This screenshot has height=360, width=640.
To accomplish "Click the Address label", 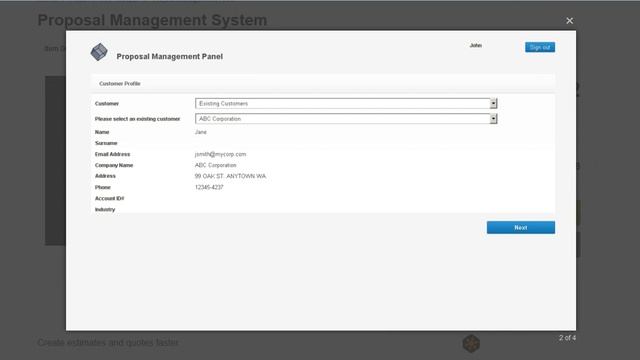I will pos(105,176).
